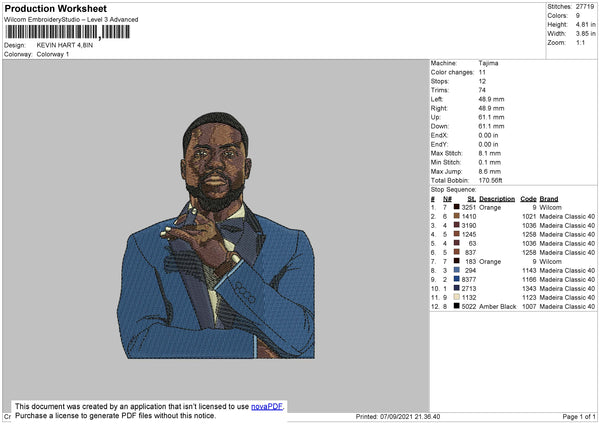
Task: Select the Production Worksheet heading
Action: tap(55, 8)
